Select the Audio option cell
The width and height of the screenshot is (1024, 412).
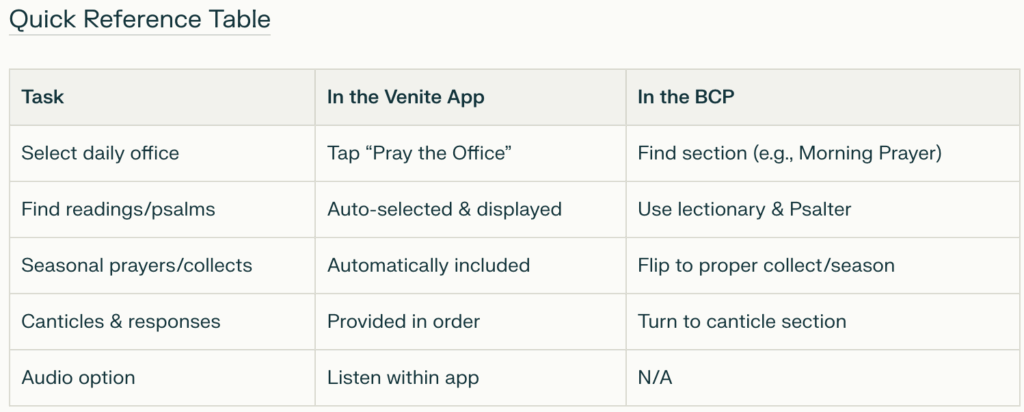tap(162, 378)
